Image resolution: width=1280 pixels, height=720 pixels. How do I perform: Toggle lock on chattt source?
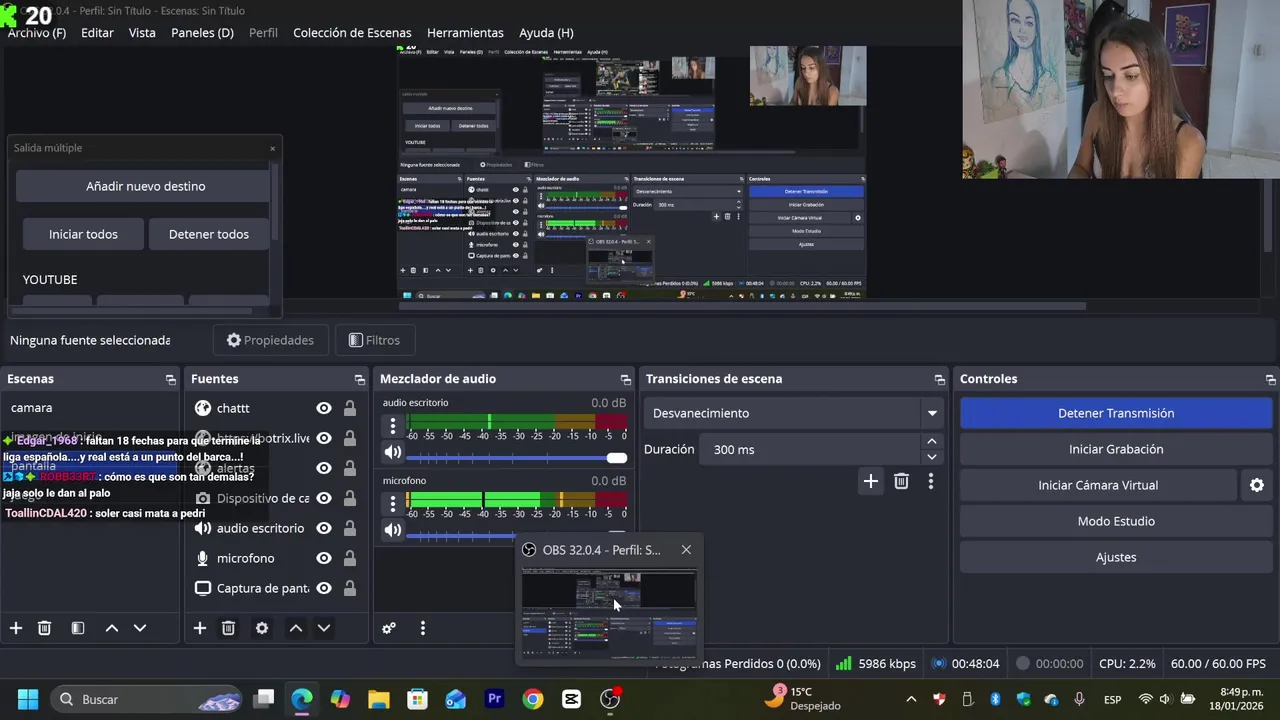click(350, 408)
